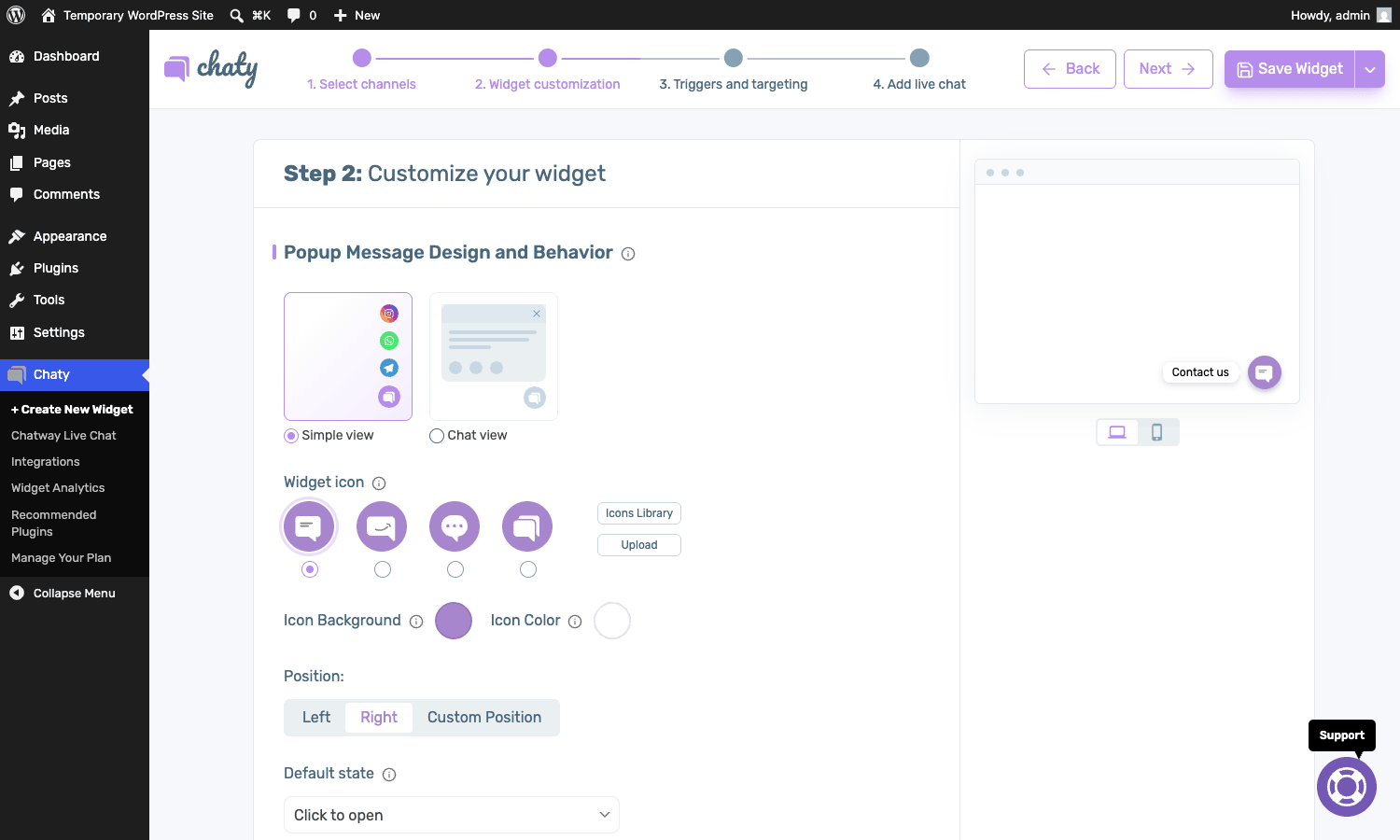Open Plugins in the sidebar

75,268
